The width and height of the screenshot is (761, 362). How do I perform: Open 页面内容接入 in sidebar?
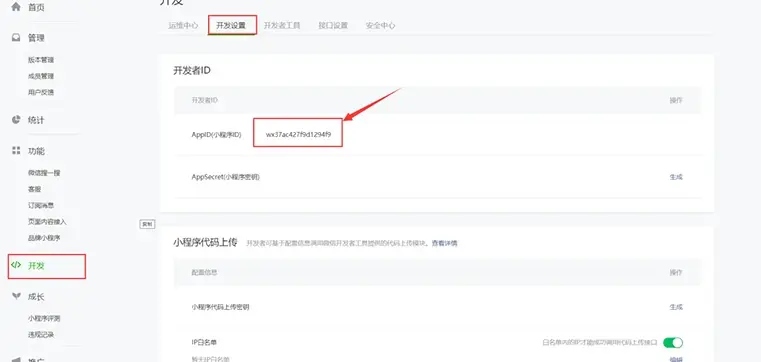47,222
